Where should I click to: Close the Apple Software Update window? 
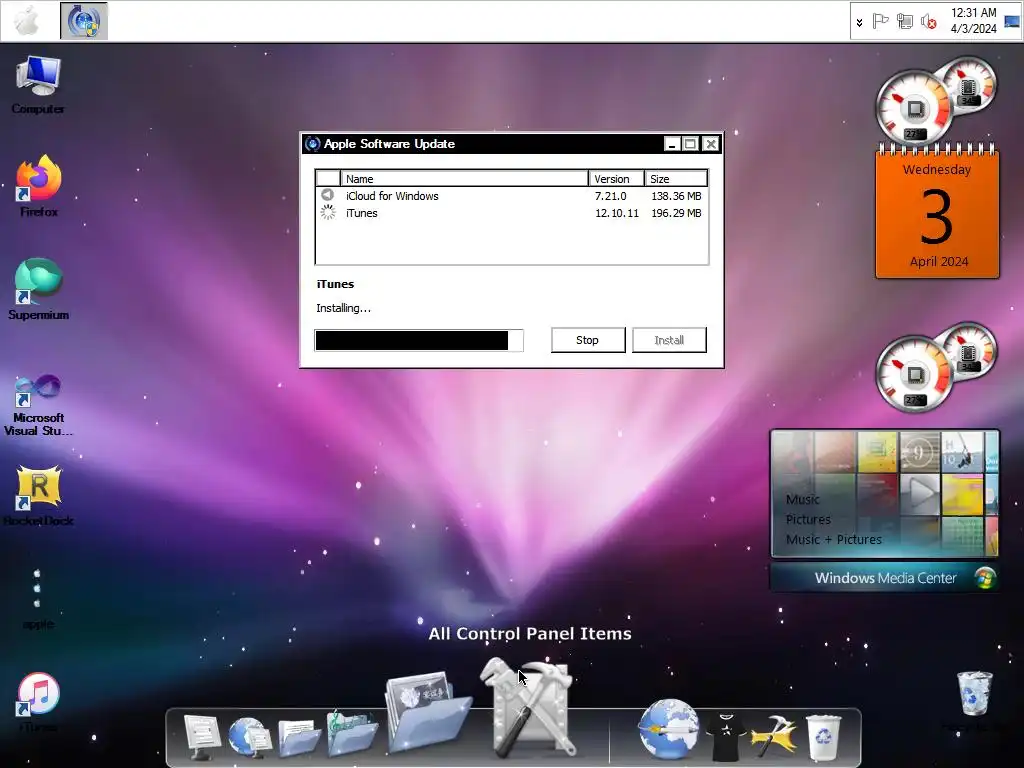coord(711,144)
